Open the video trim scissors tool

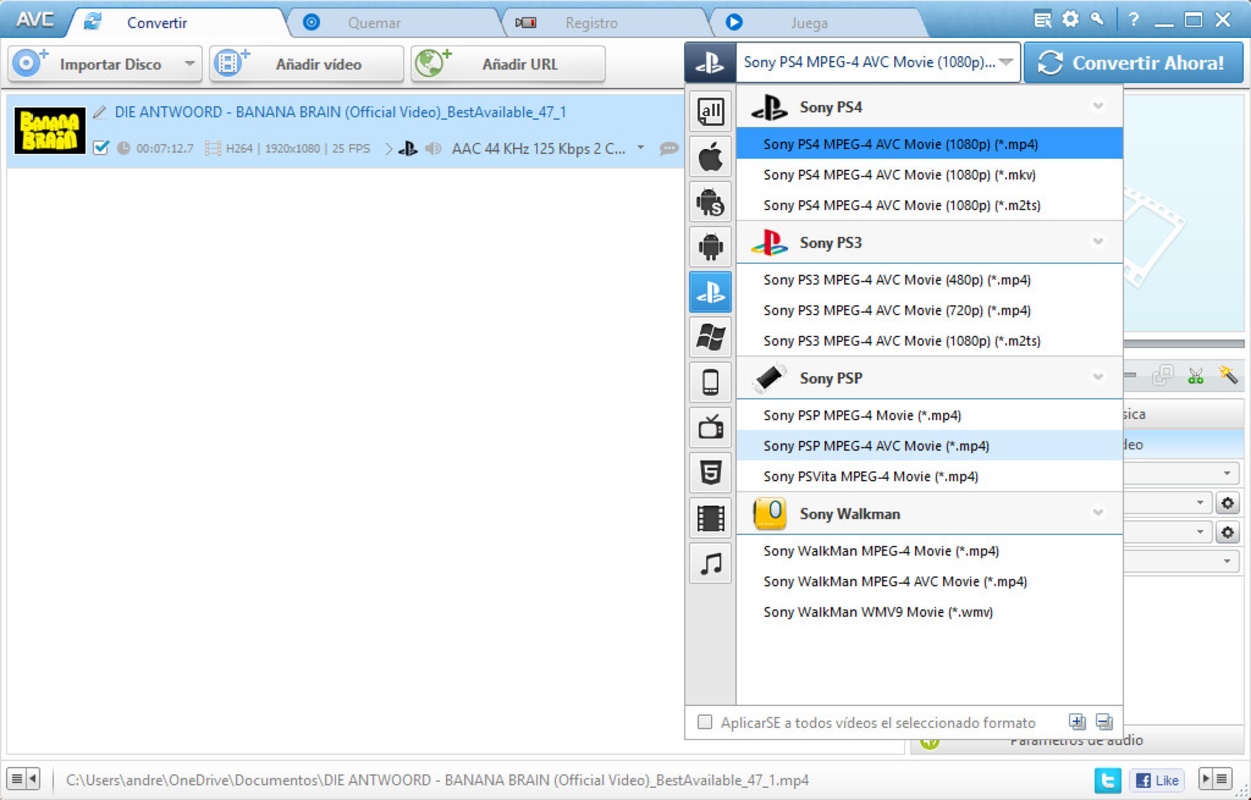(1194, 374)
